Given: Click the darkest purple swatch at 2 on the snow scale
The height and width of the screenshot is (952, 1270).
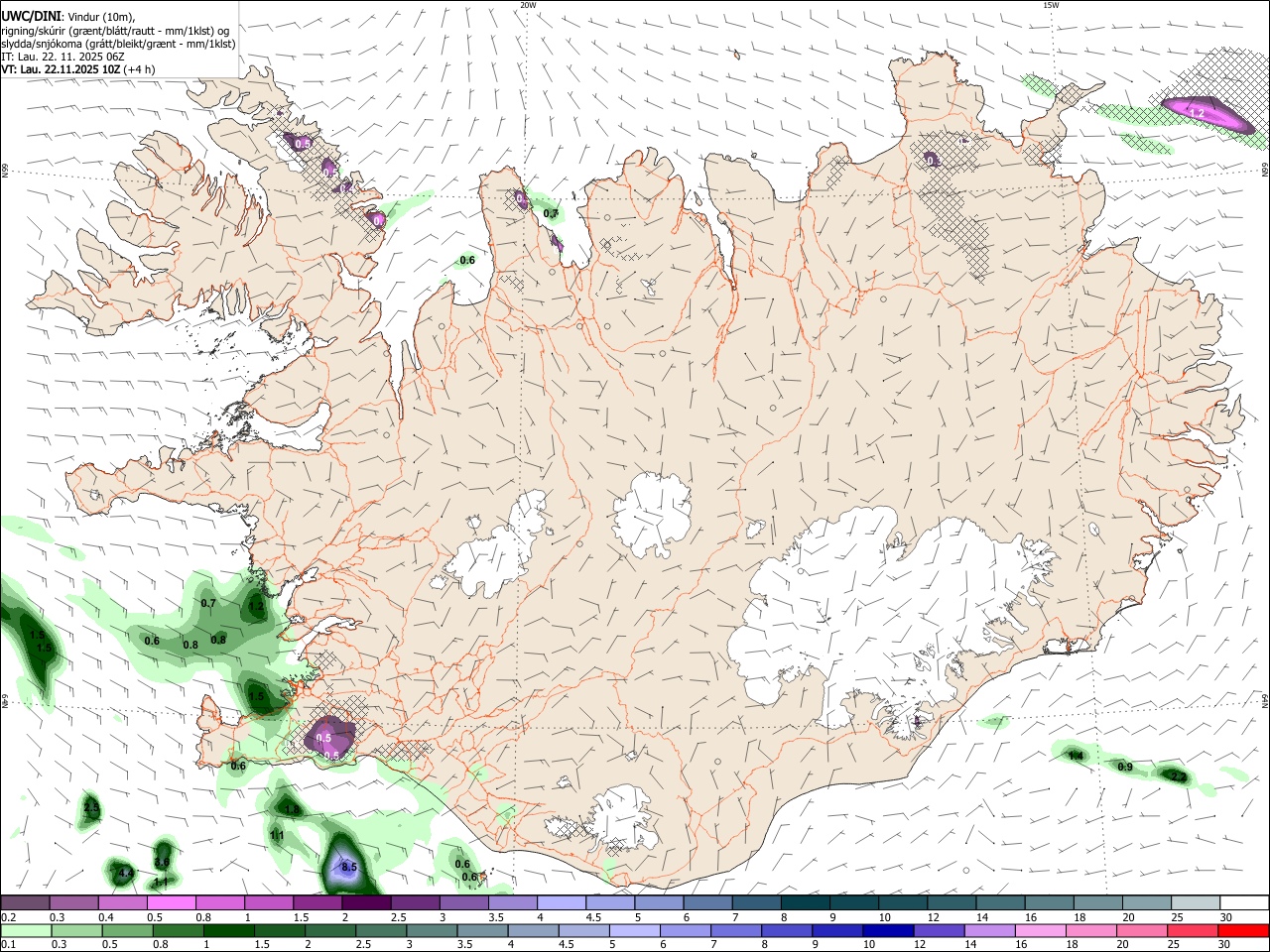Looking at the screenshot, I should [x=366, y=902].
